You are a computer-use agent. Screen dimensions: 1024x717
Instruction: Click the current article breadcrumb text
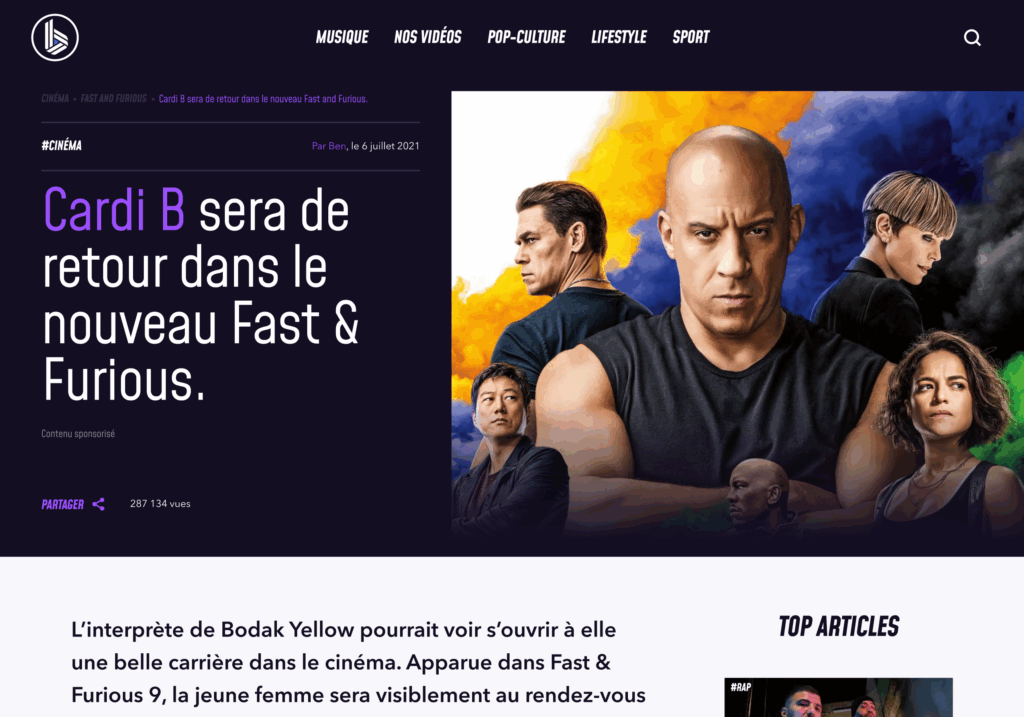click(263, 99)
